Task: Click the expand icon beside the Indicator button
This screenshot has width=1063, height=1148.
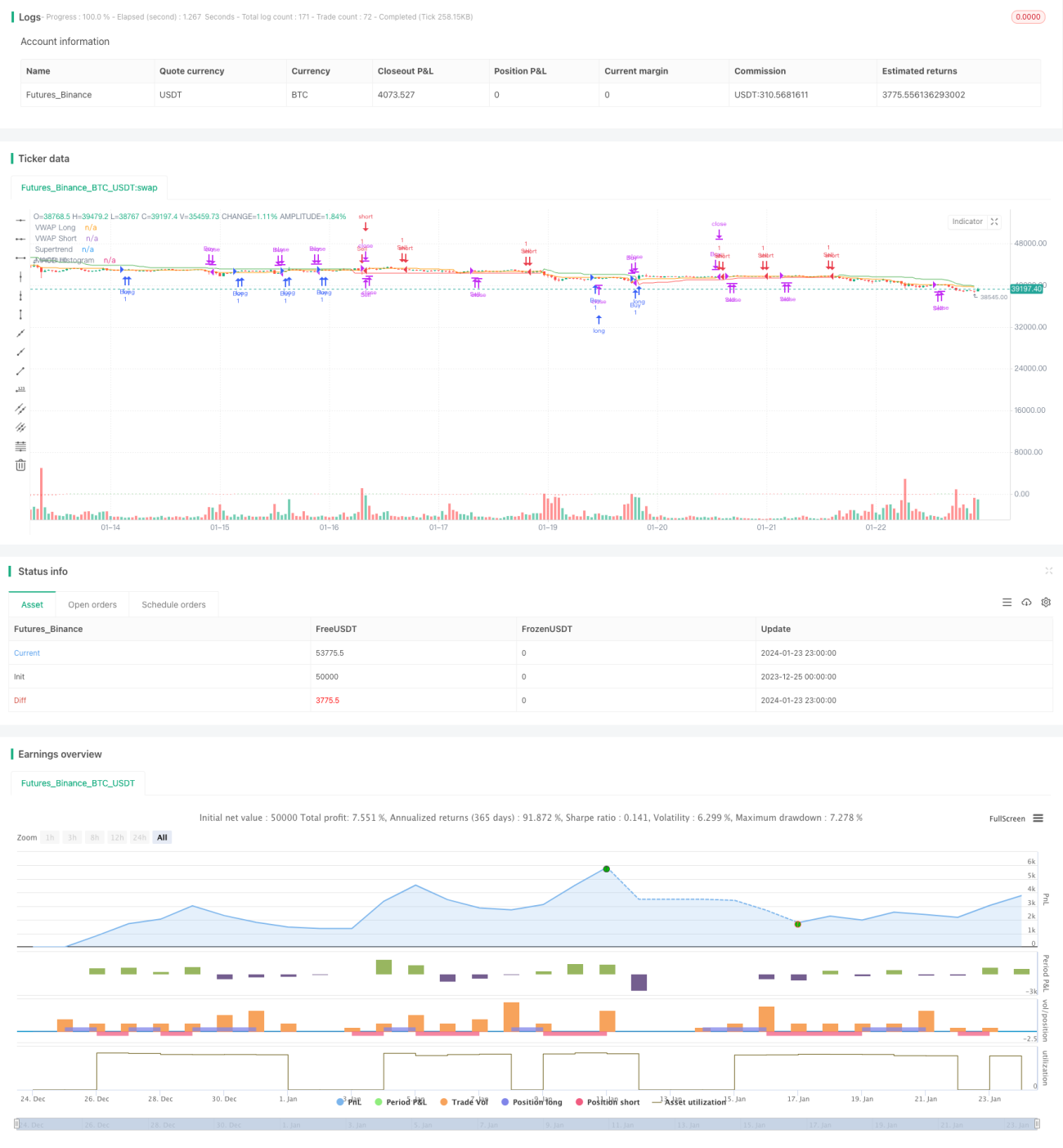Action: click(x=994, y=222)
